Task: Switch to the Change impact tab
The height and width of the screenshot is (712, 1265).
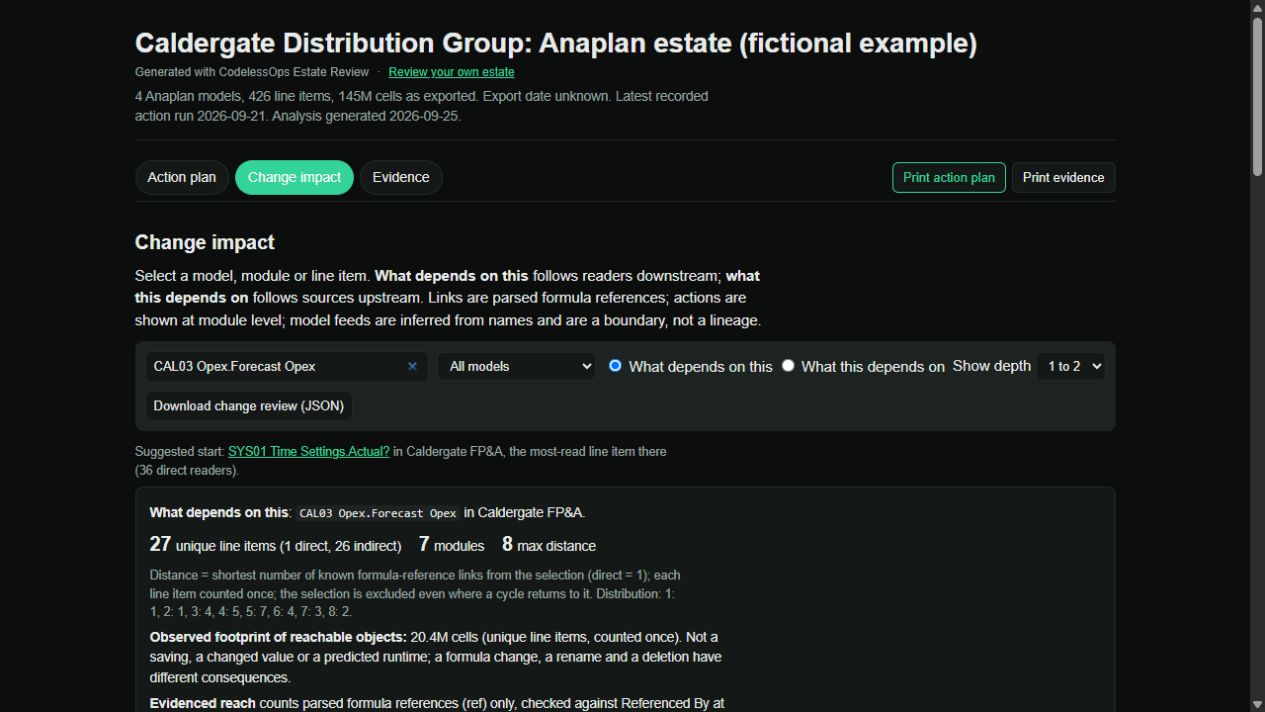Action: point(294,177)
